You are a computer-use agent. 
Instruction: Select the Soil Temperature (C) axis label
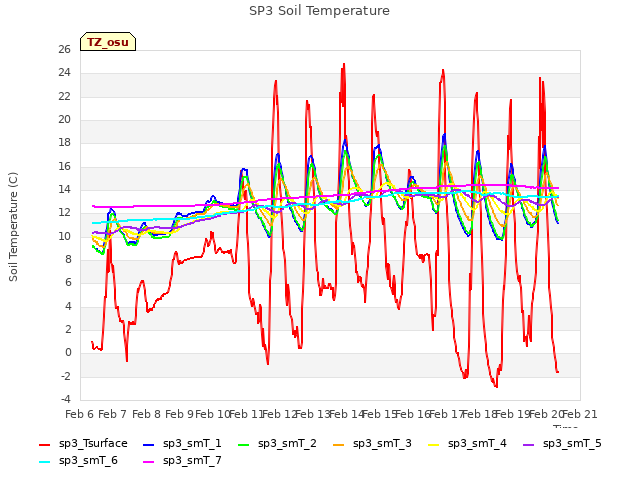tap(13, 227)
